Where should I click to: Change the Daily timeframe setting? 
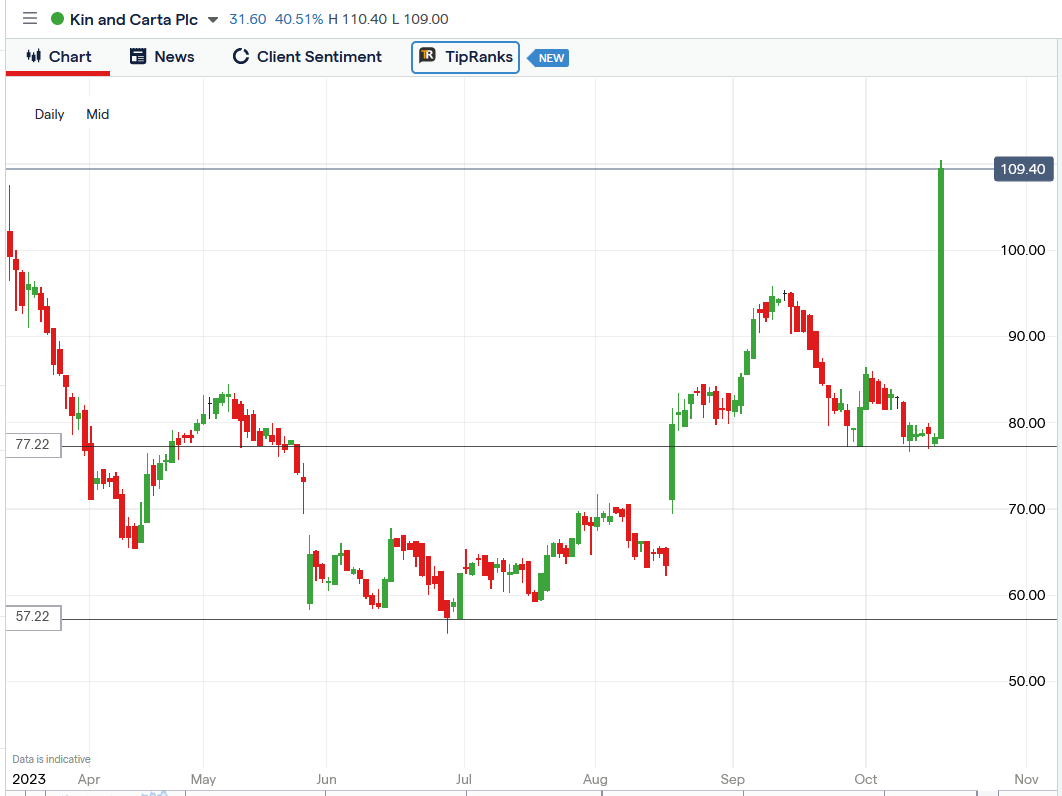(49, 114)
